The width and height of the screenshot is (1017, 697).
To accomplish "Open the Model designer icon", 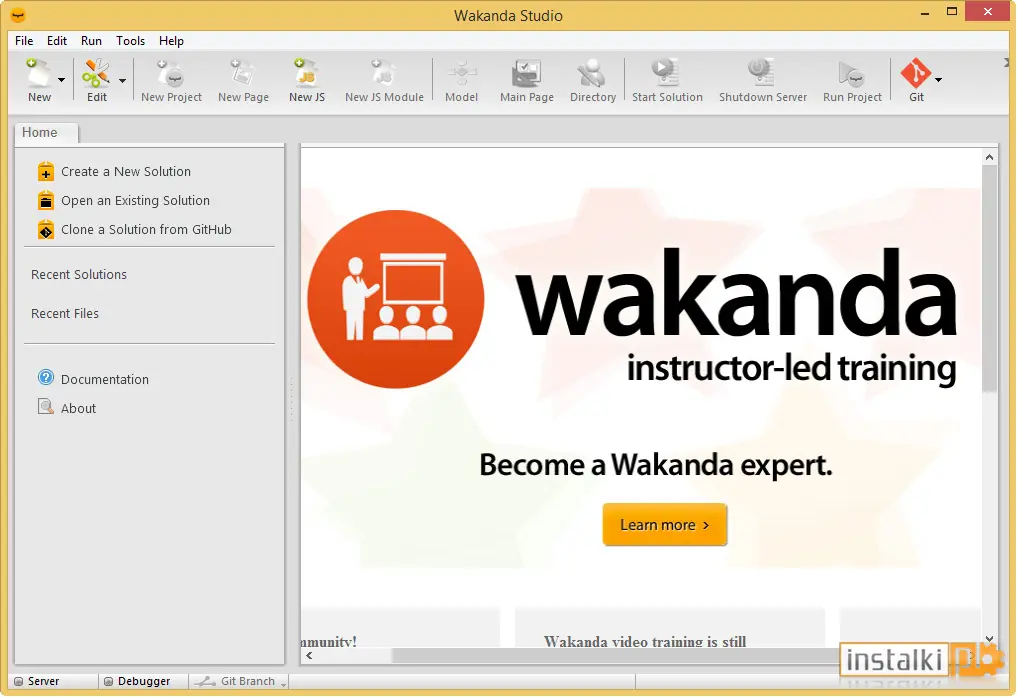I will click(x=461, y=73).
